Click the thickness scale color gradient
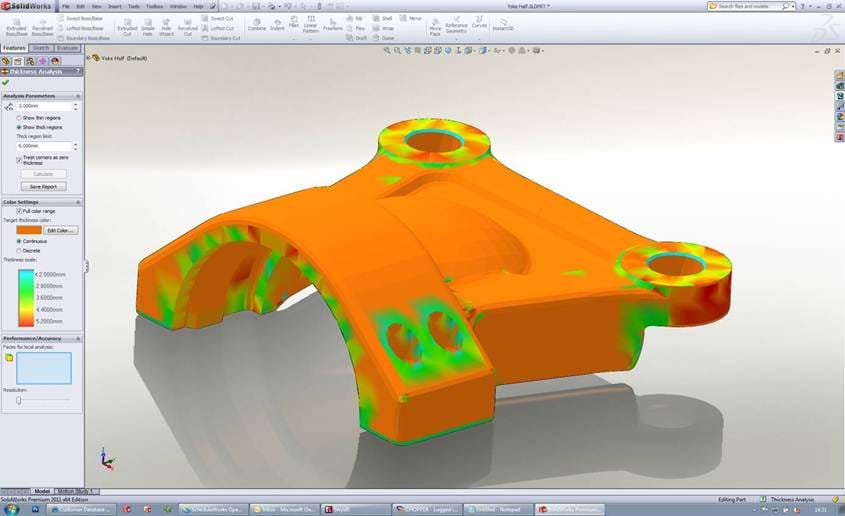This screenshot has width=845, height=516. (x=26, y=298)
